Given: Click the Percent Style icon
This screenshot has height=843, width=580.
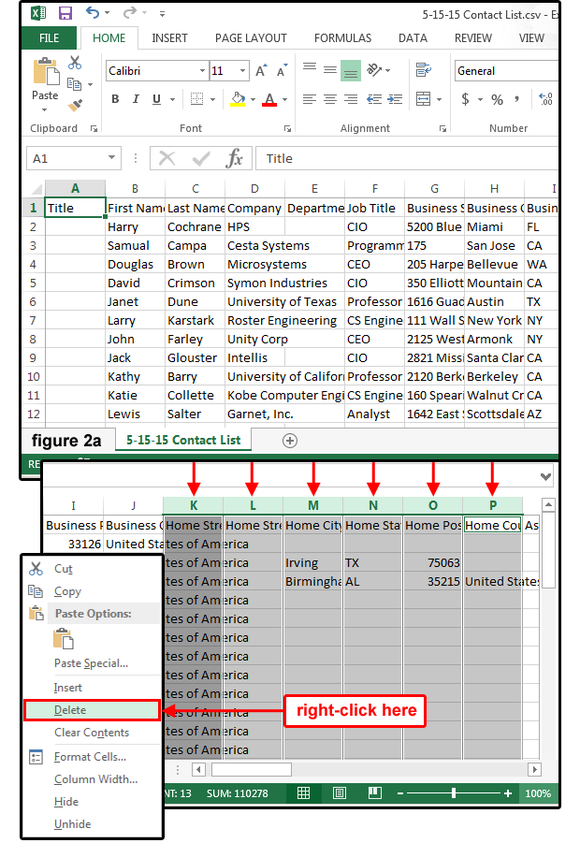Looking at the screenshot, I should [x=497, y=99].
